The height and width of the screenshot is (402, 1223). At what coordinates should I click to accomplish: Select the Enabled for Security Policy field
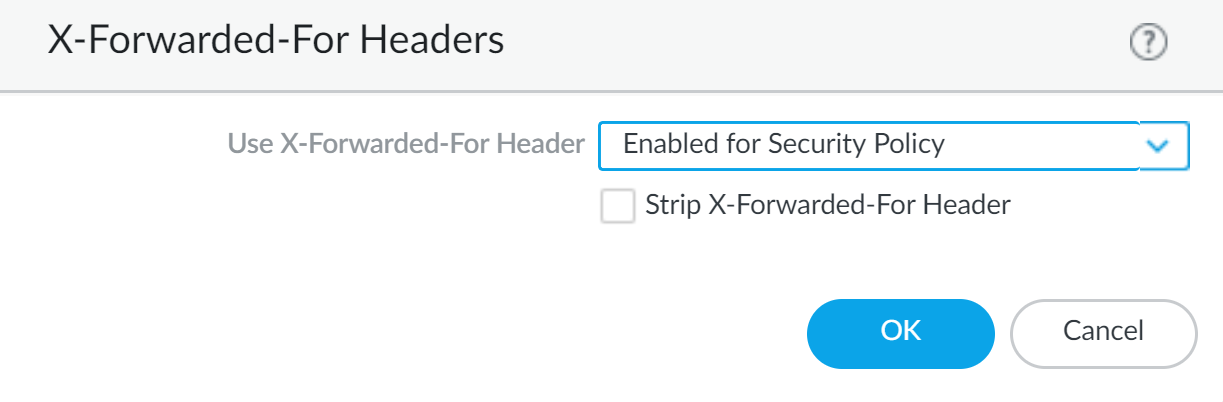coord(867,146)
